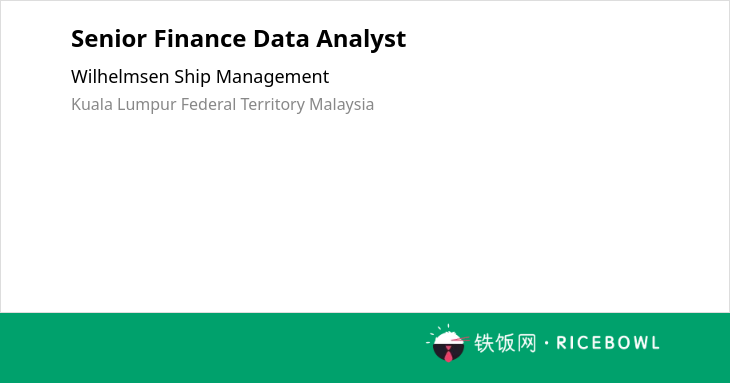Click the word Analyst in the title
Viewport: 730px width, 383px height.
[361, 40]
